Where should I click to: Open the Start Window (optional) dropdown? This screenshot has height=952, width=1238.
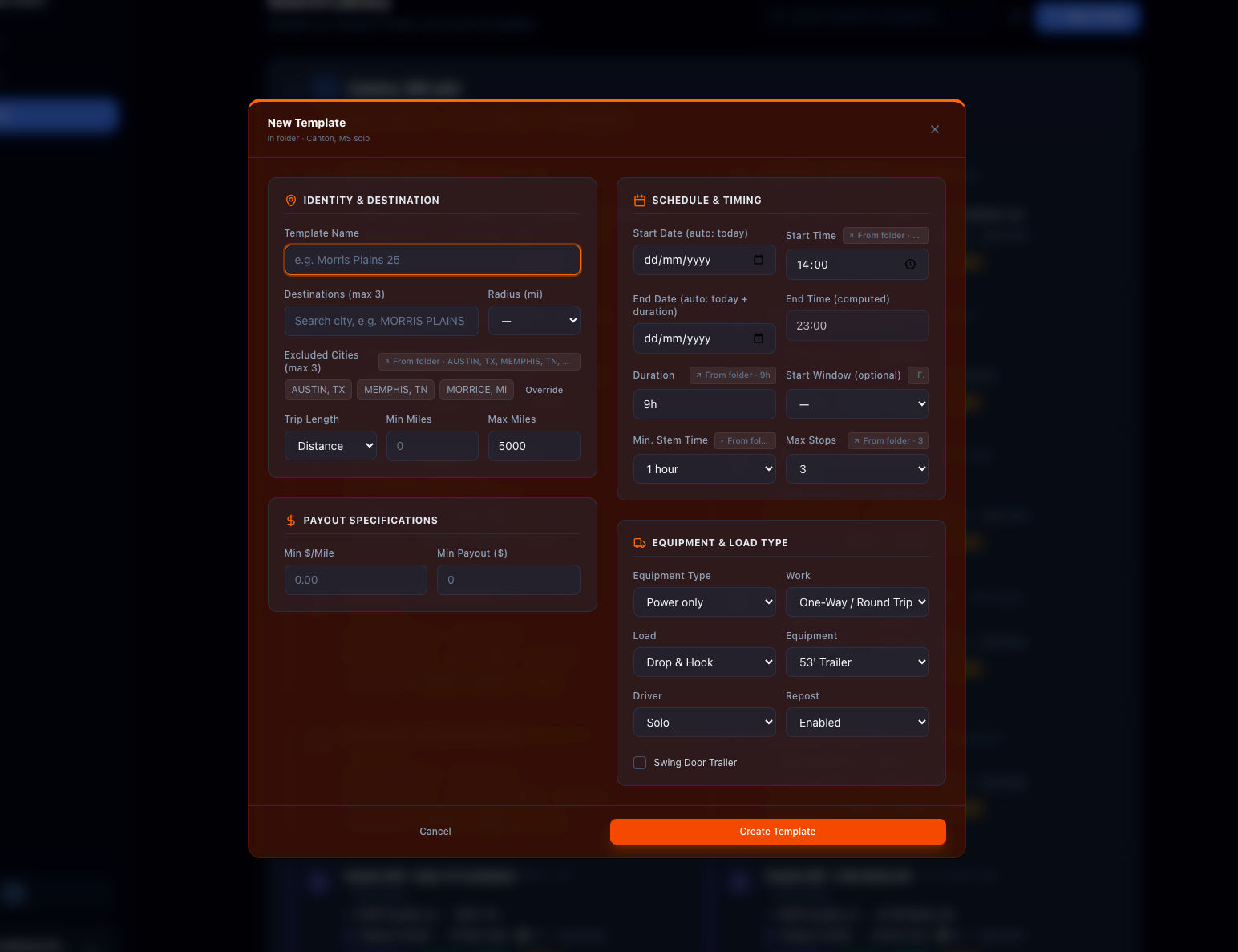coord(857,404)
